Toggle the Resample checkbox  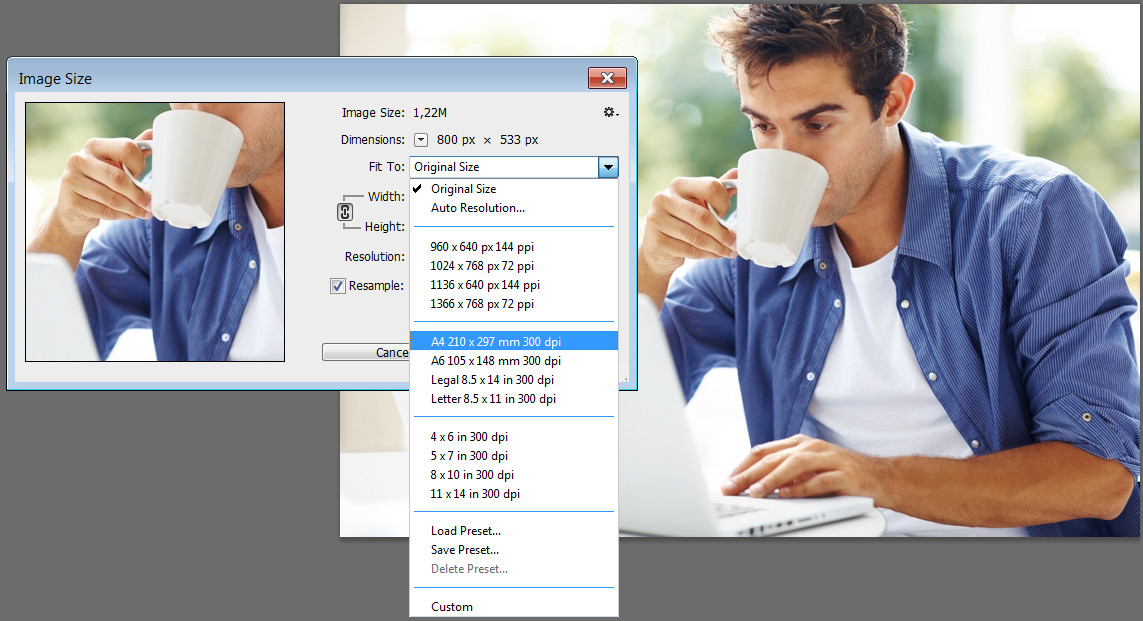(x=338, y=286)
